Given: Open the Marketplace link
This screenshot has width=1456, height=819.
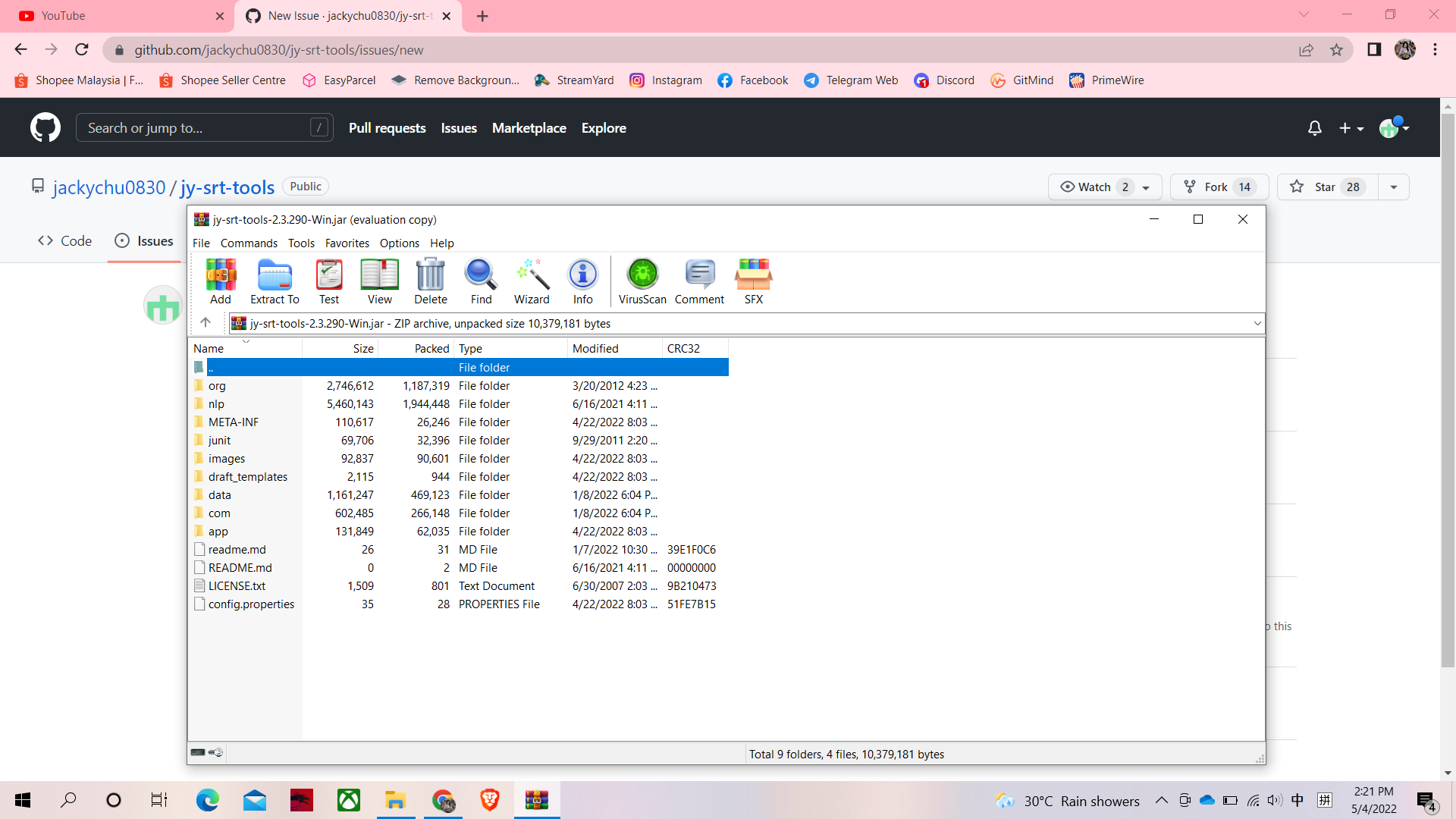Looking at the screenshot, I should coord(529,128).
